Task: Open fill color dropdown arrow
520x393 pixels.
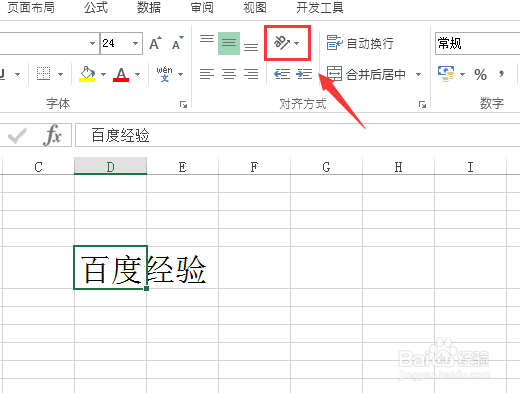Action: pyautogui.click(x=103, y=74)
